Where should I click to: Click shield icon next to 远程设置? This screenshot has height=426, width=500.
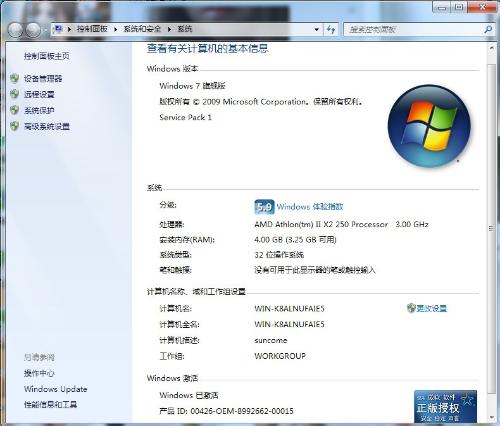coord(14,94)
